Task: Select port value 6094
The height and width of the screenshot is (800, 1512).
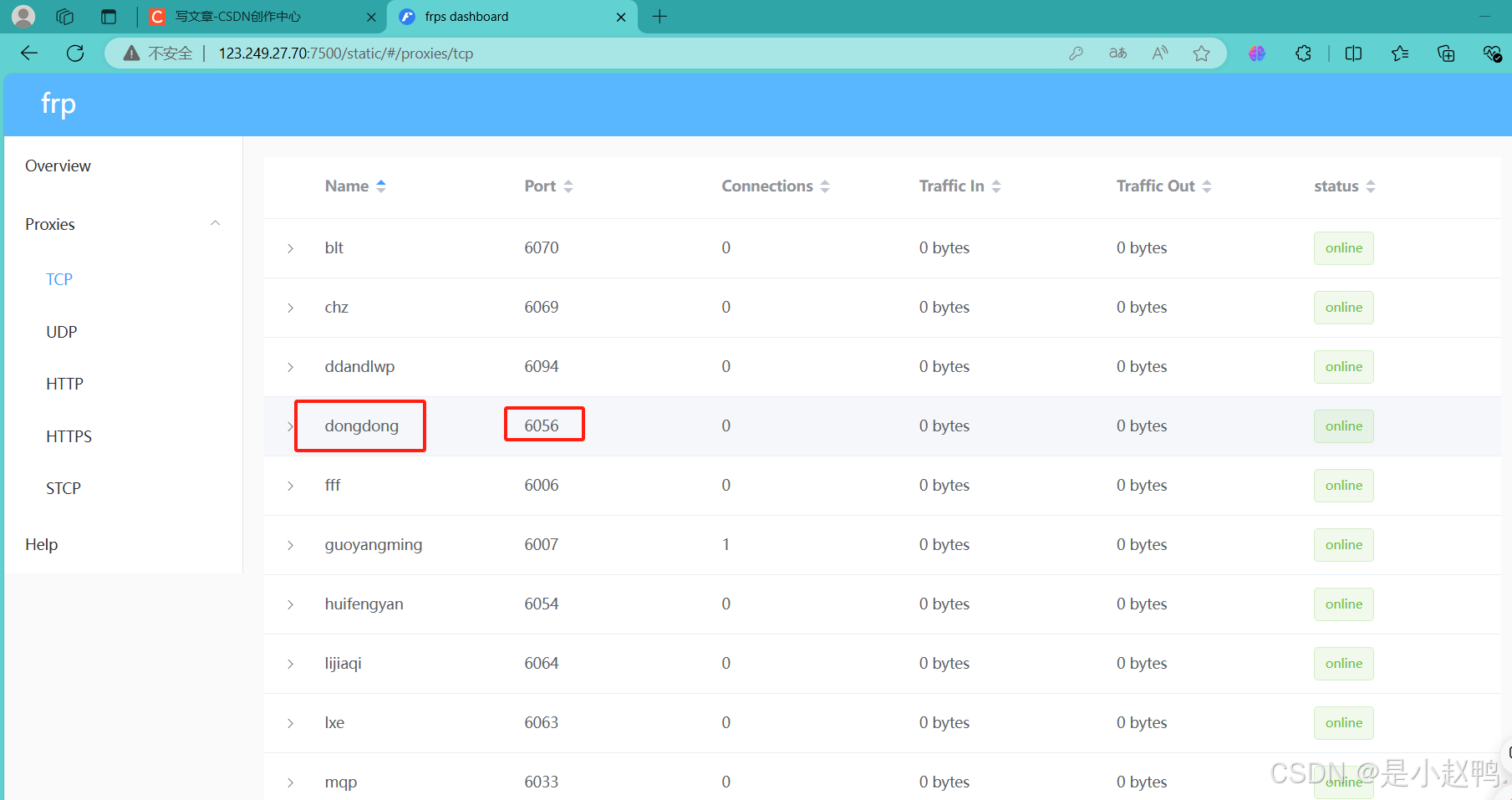Action: tap(542, 366)
